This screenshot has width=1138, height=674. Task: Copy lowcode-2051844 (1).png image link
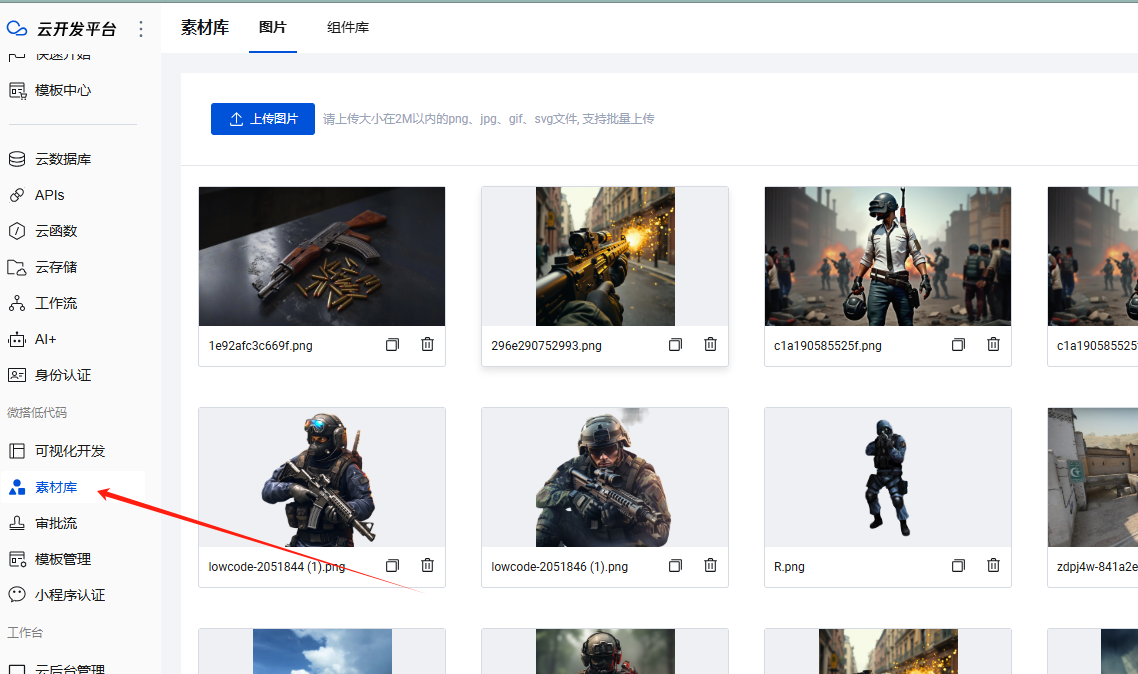(392, 565)
